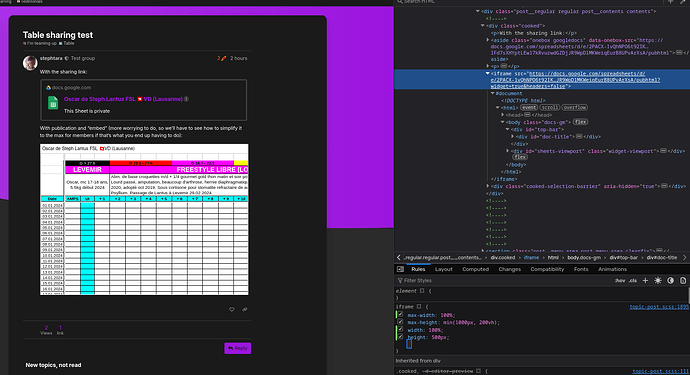Switch to the Layout tab
690x375 pixels.
tap(444, 269)
